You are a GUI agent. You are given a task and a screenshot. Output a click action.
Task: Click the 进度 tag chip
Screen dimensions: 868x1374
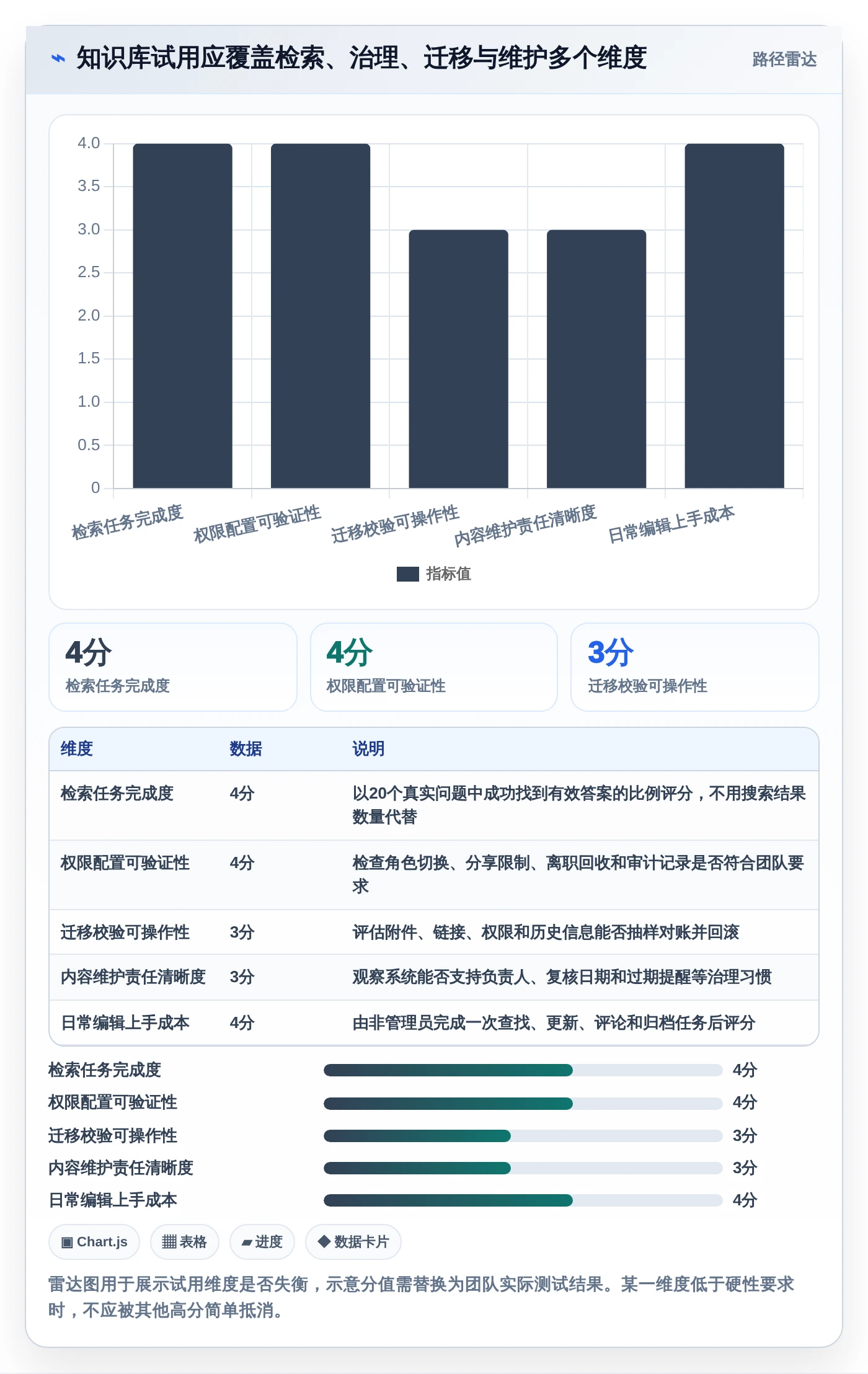[x=262, y=1242]
